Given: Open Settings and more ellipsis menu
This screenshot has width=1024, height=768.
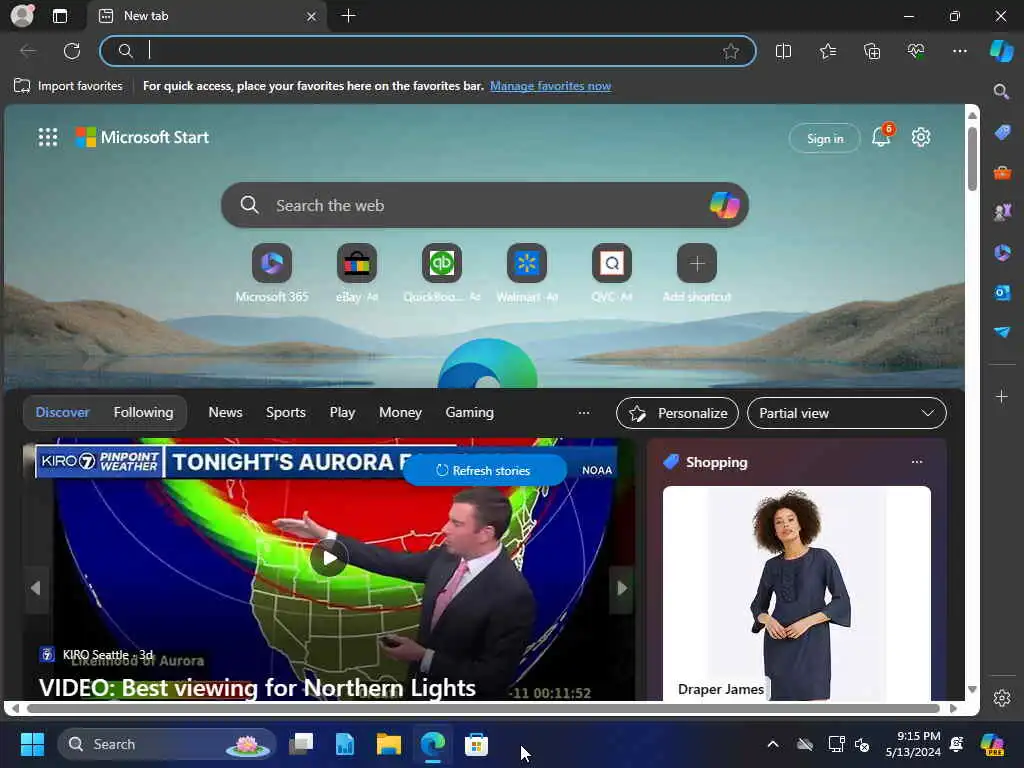Looking at the screenshot, I should click(959, 51).
